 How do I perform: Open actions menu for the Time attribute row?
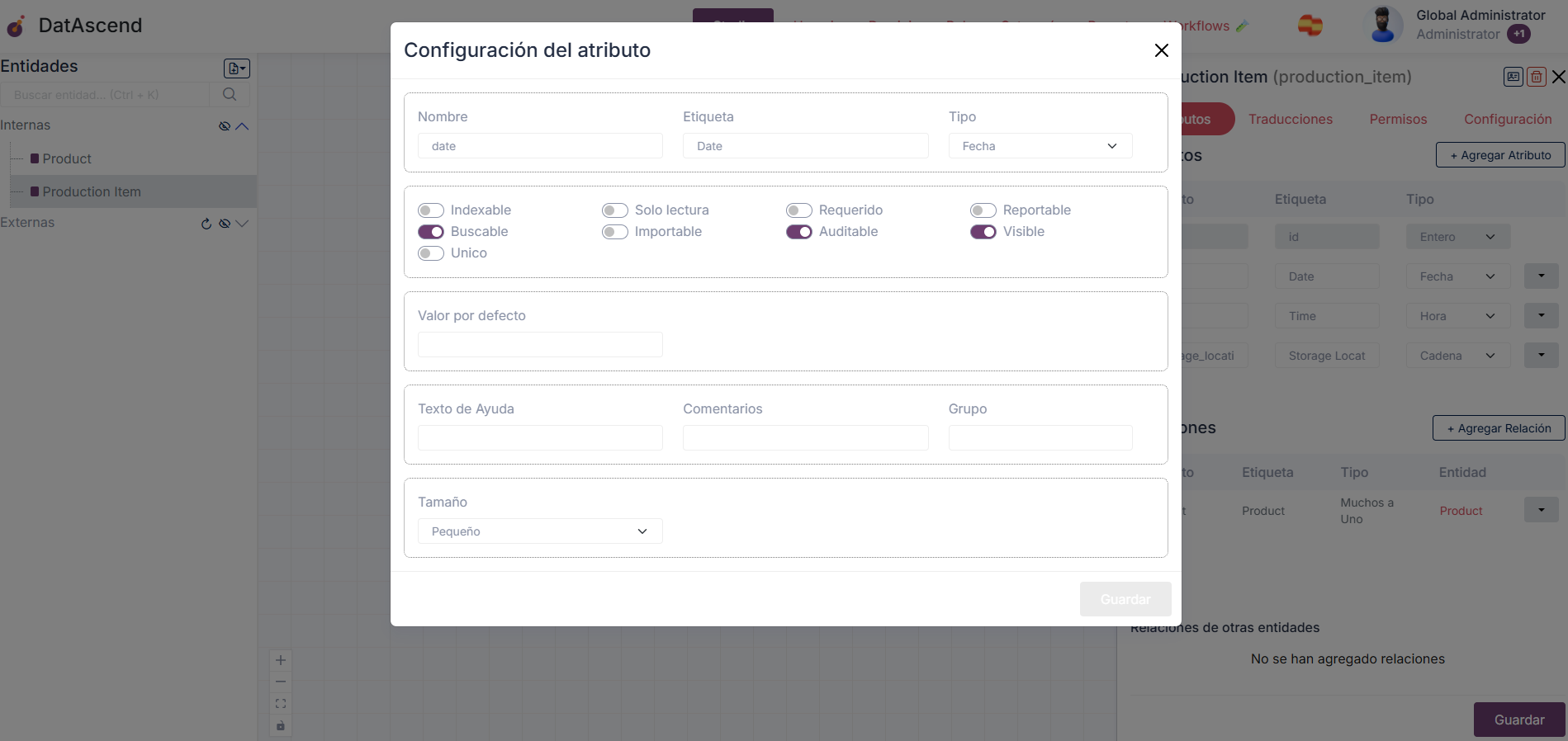pyautogui.click(x=1542, y=315)
